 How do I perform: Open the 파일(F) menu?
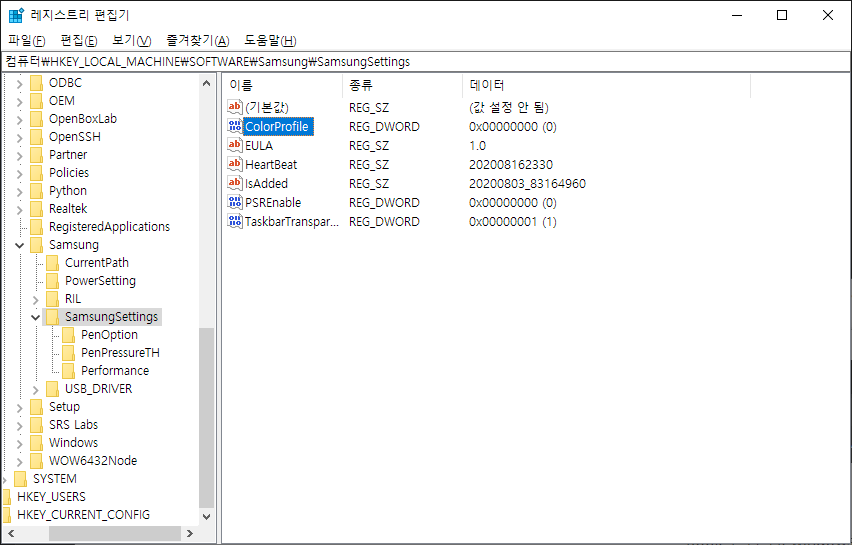pyautogui.click(x=27, y=40)
